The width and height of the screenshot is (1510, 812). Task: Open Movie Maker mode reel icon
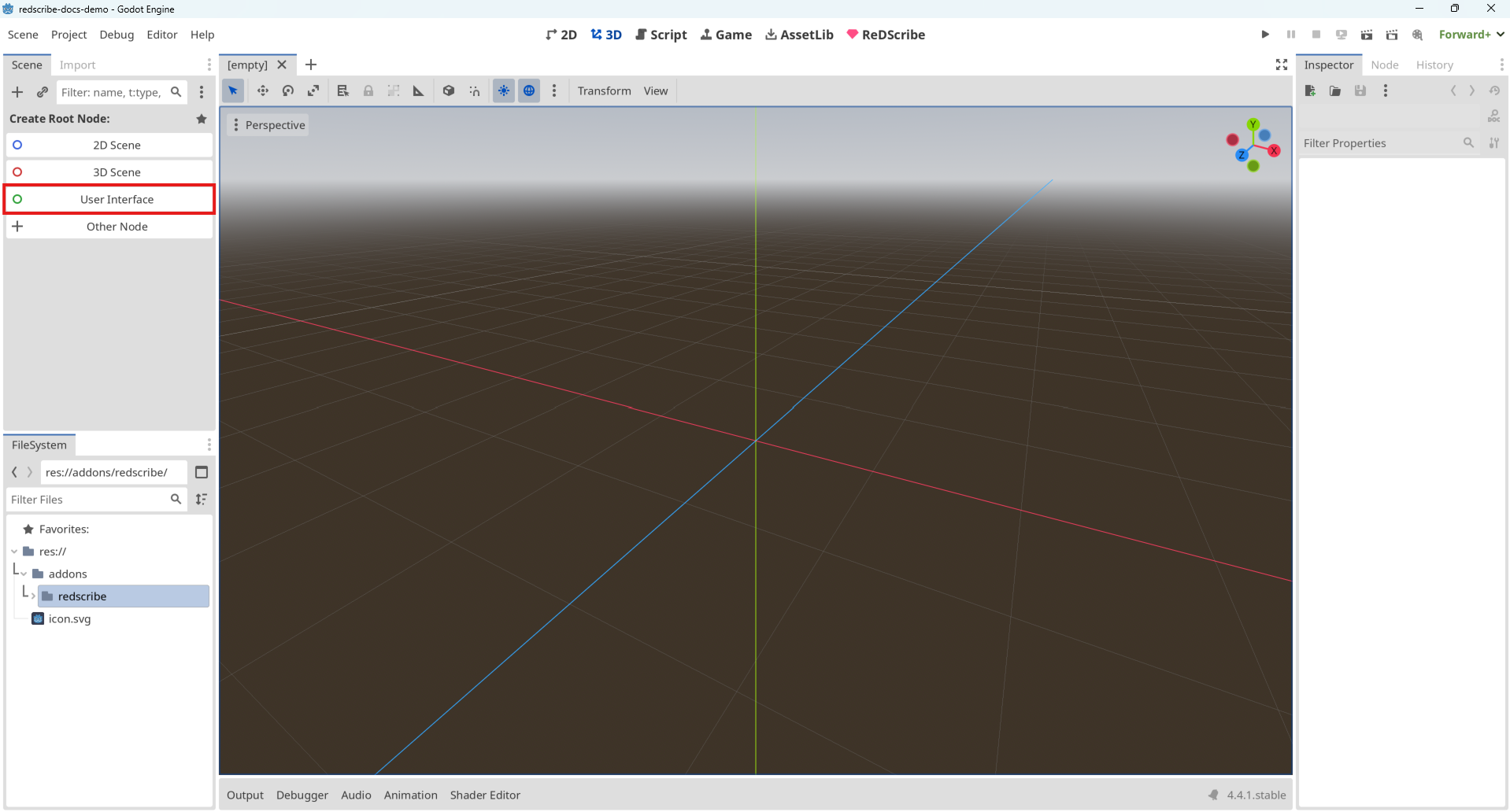point(1417,35)
